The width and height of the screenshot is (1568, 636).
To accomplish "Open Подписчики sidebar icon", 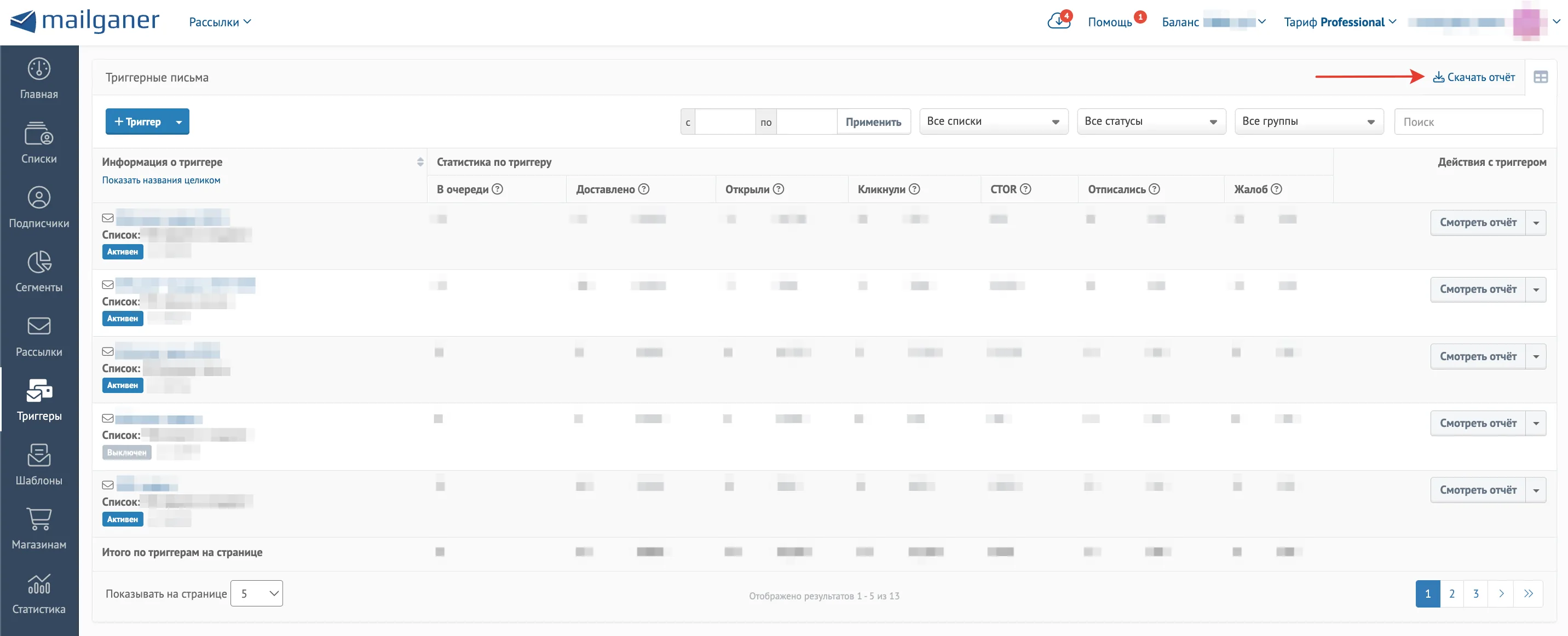I will (x=39, y=198).
